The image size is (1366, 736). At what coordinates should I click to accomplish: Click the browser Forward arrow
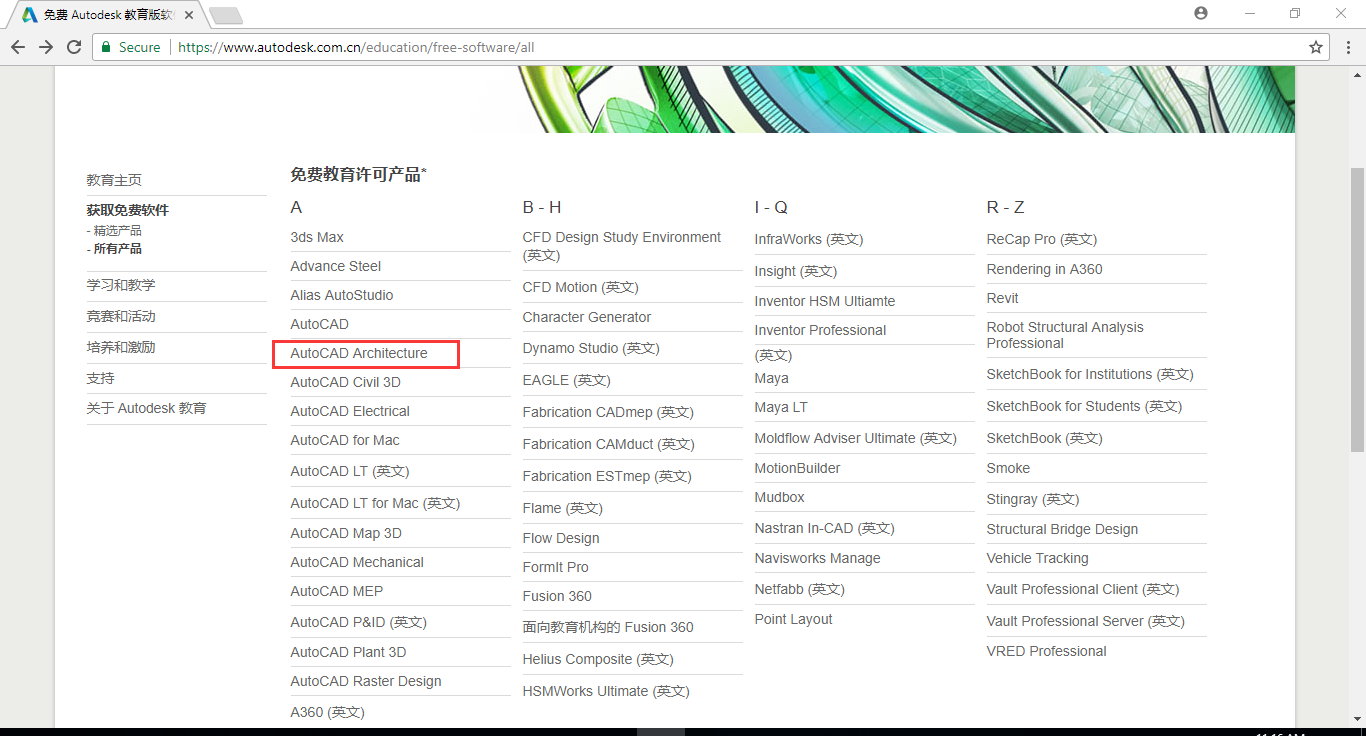(46, 47)
